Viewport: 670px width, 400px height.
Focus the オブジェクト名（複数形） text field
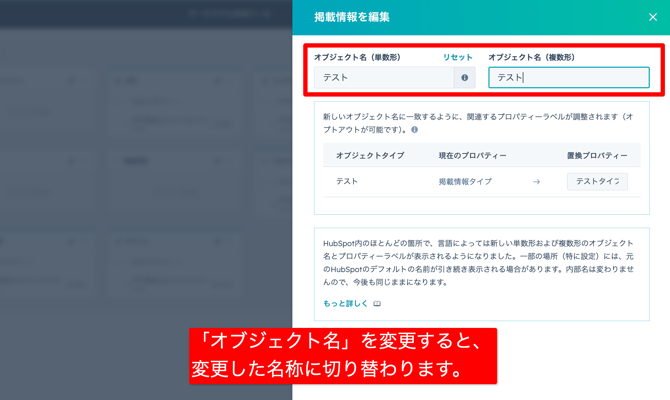pos(568,77)
